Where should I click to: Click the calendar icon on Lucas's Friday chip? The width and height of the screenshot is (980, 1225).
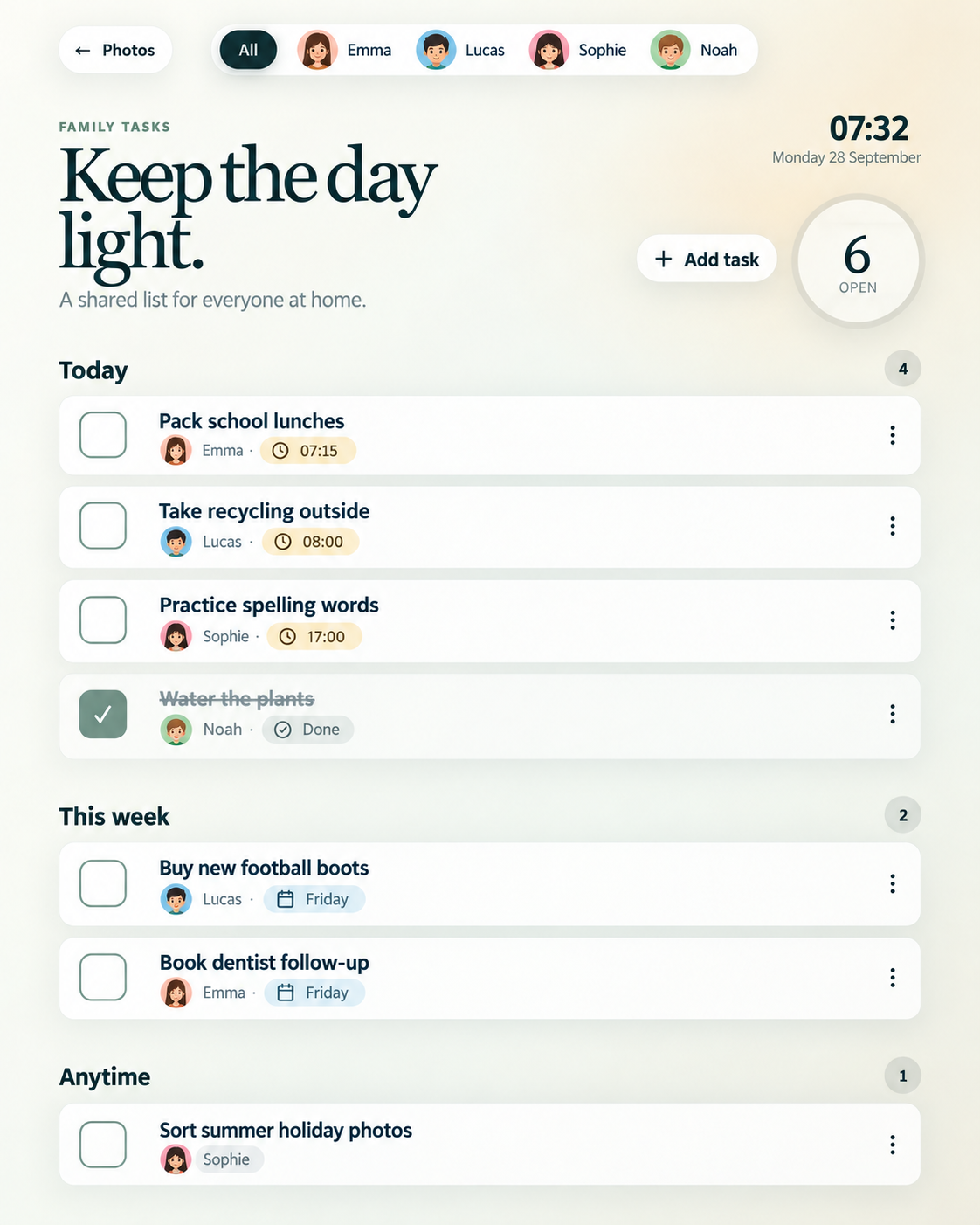286,899
